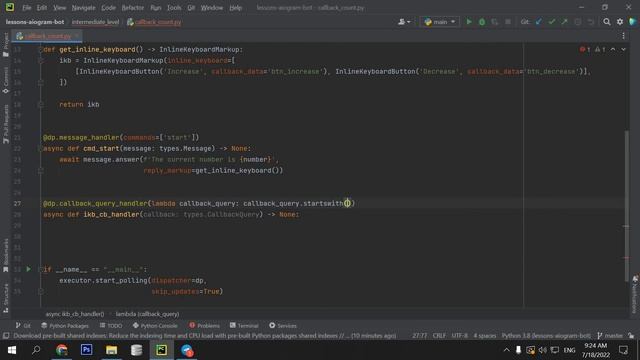Viewport: 640px width, 360px height.
Task: Open Git history clock icon in toolbar
Action: pyautogui.click(x=578, y=22)
